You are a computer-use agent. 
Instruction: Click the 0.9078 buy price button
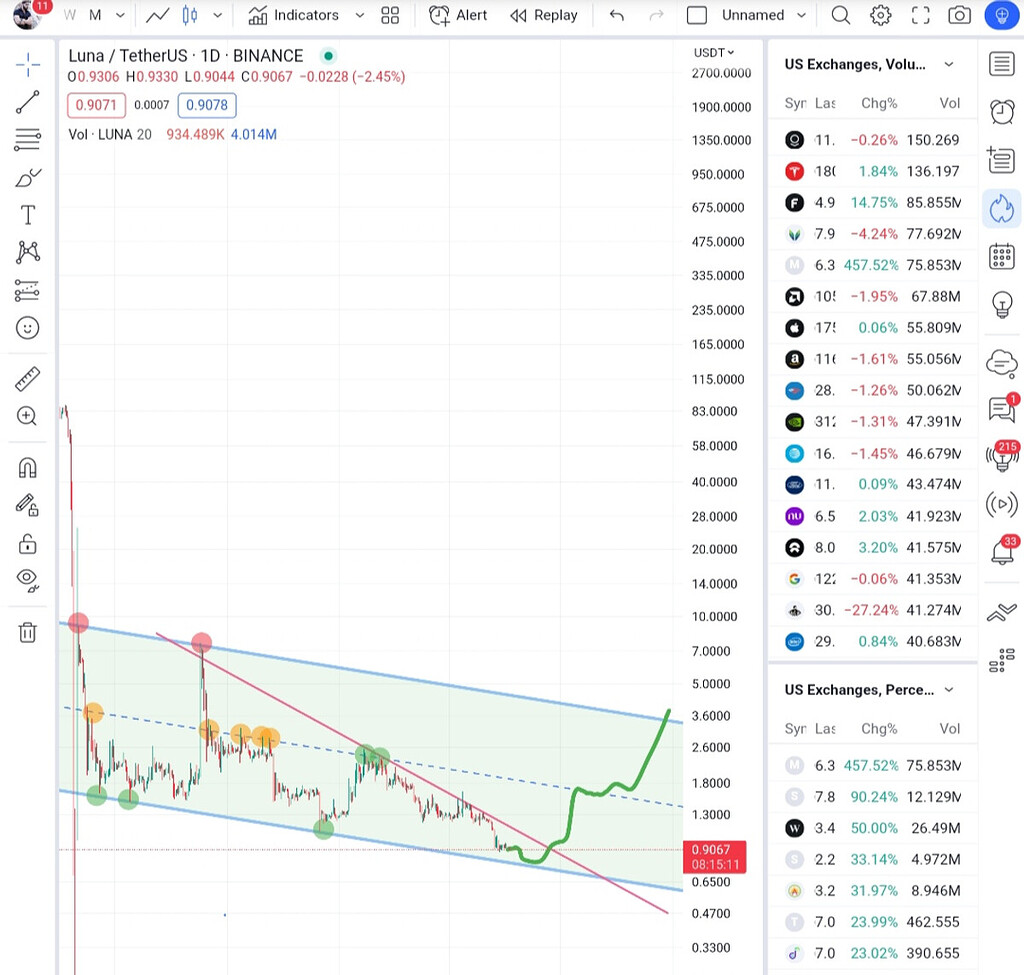206,105
